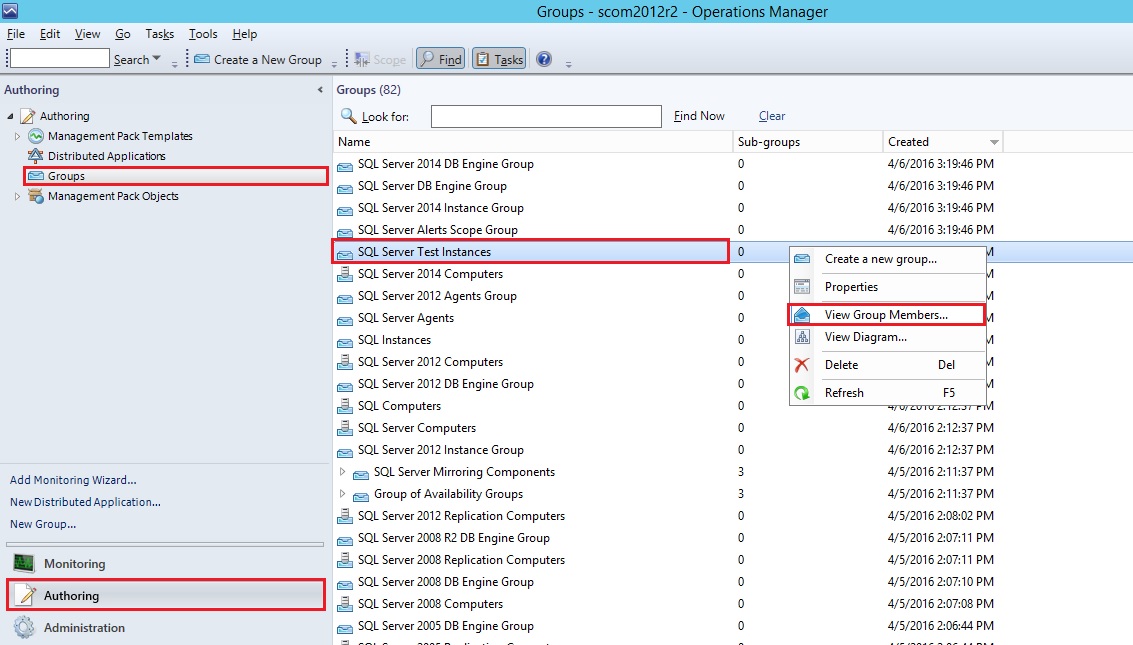1133x645 pixels.
Task: Click the Authoring root node pencil icon
Action: (x=27, y=116)
